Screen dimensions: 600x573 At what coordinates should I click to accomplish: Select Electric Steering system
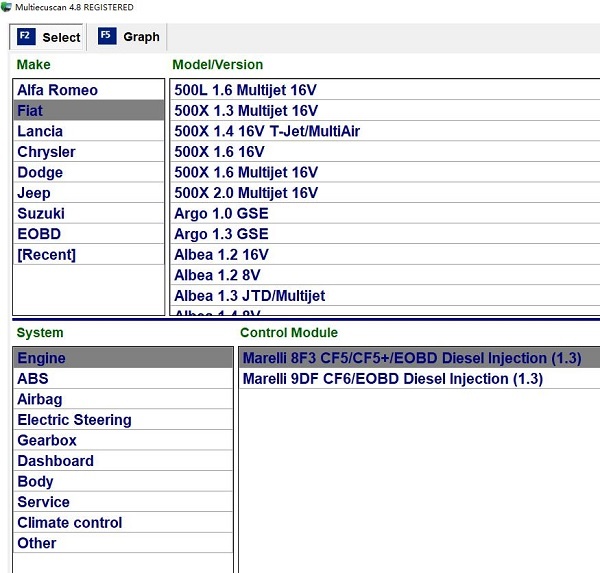74,420
